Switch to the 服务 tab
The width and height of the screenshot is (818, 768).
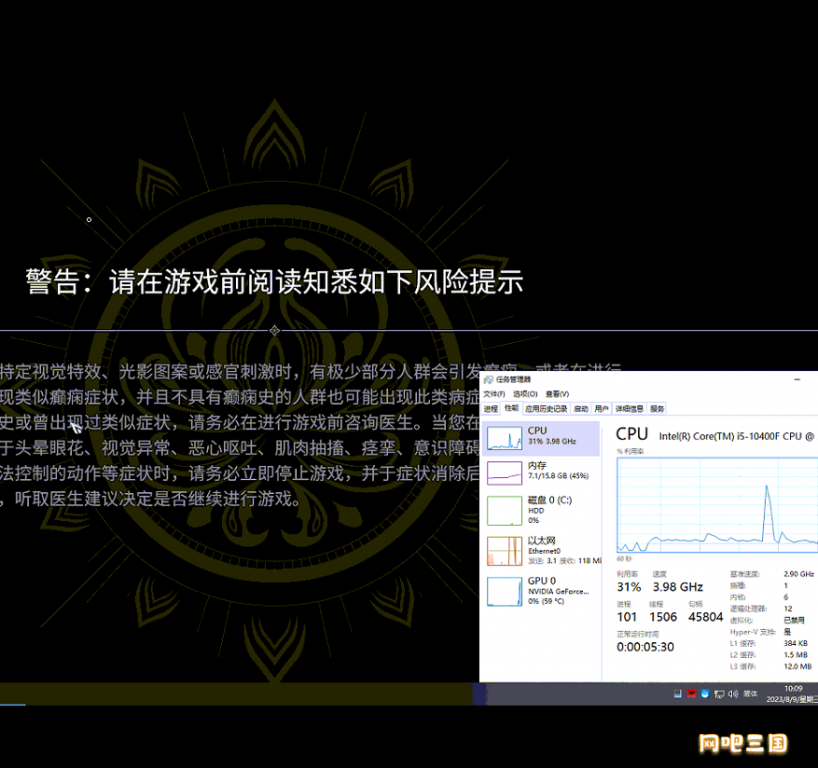click(x=657, y=409)
